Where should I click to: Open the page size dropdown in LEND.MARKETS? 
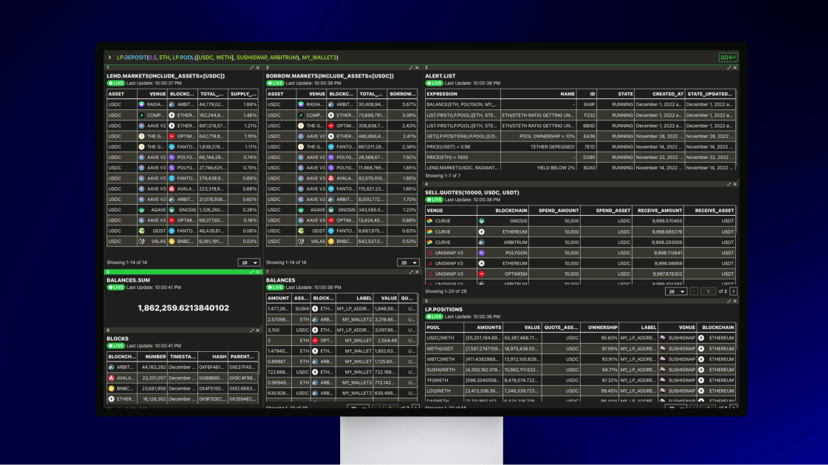(249, 262)
